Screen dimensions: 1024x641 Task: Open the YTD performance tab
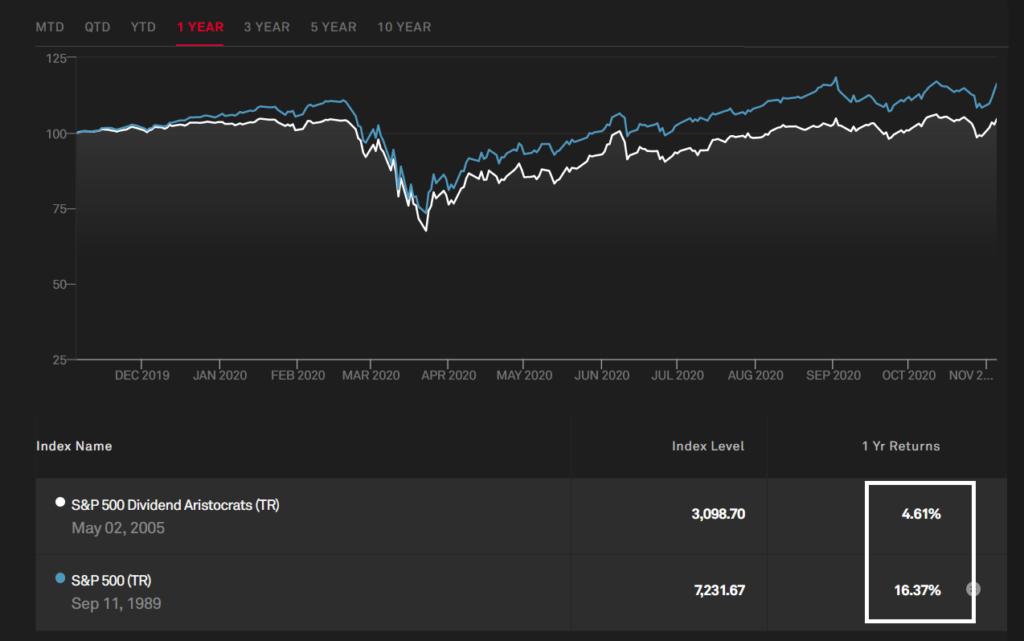coord(143,27)
